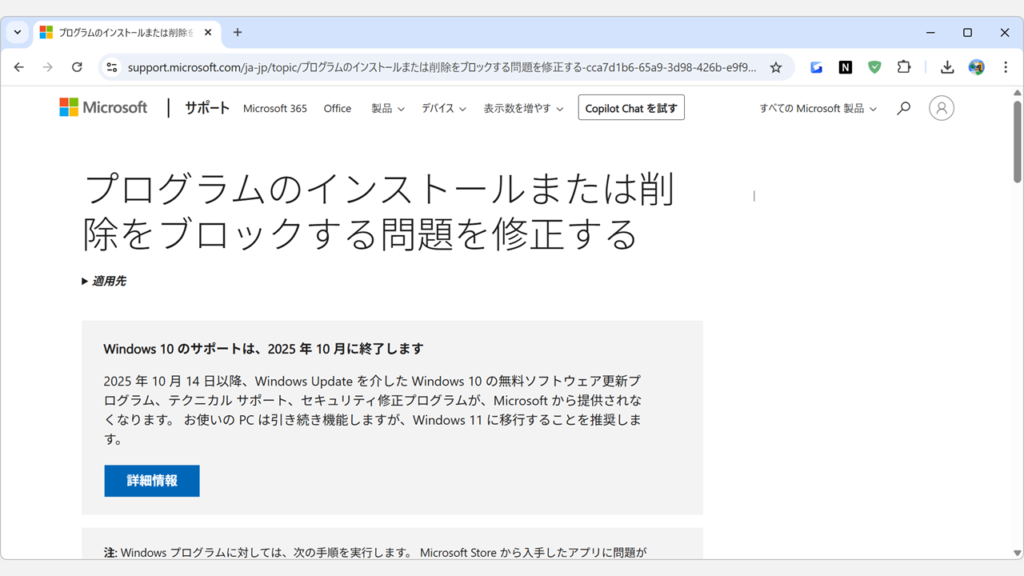This screenshot has height=576, width=1024.
Task: Open the blue translate extension icon
Action: click(816, 67)
